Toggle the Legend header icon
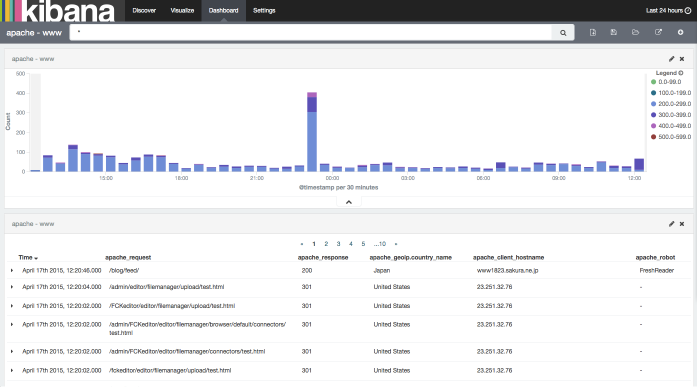Viewport: 697px width, 387px height. 681,73
